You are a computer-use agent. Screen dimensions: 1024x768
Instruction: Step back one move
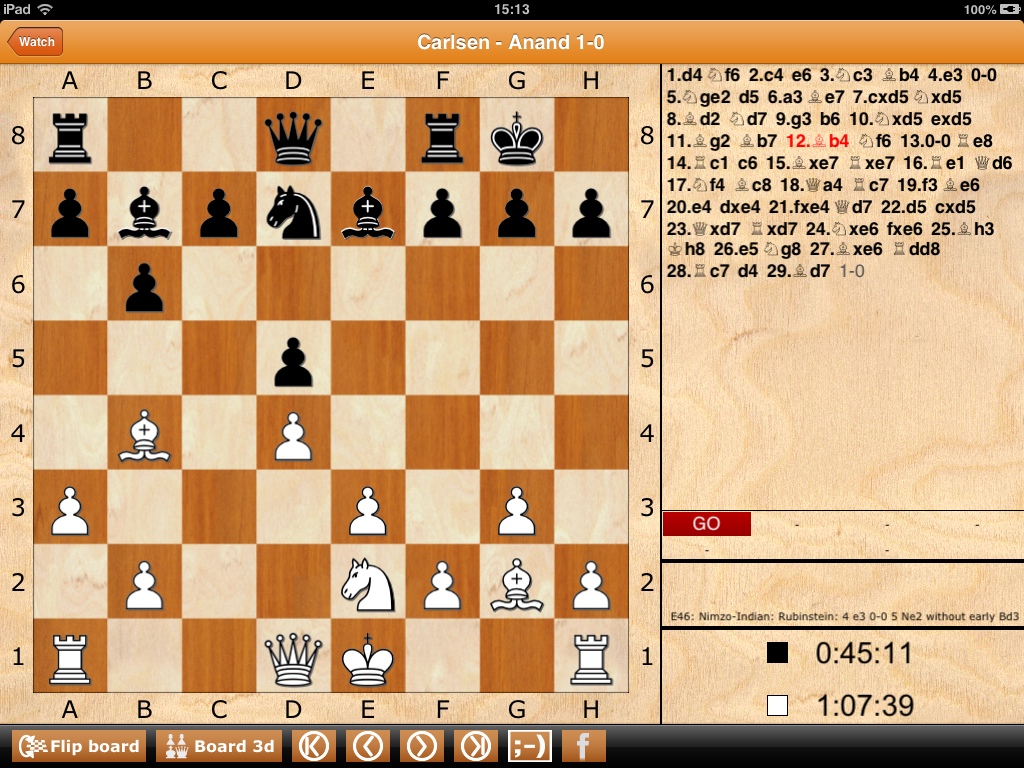tap(368, 746)
